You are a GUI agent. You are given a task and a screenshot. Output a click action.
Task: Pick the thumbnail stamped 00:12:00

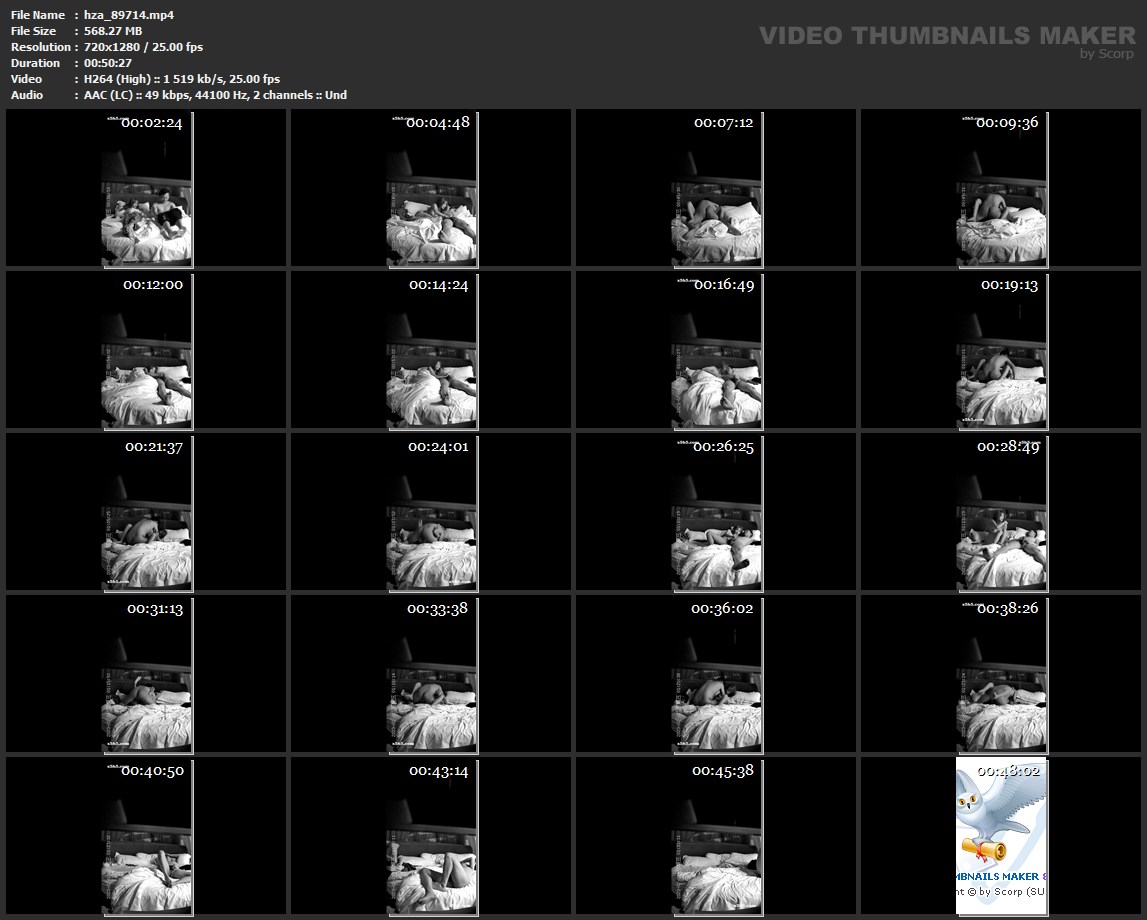tap(147, 351)
